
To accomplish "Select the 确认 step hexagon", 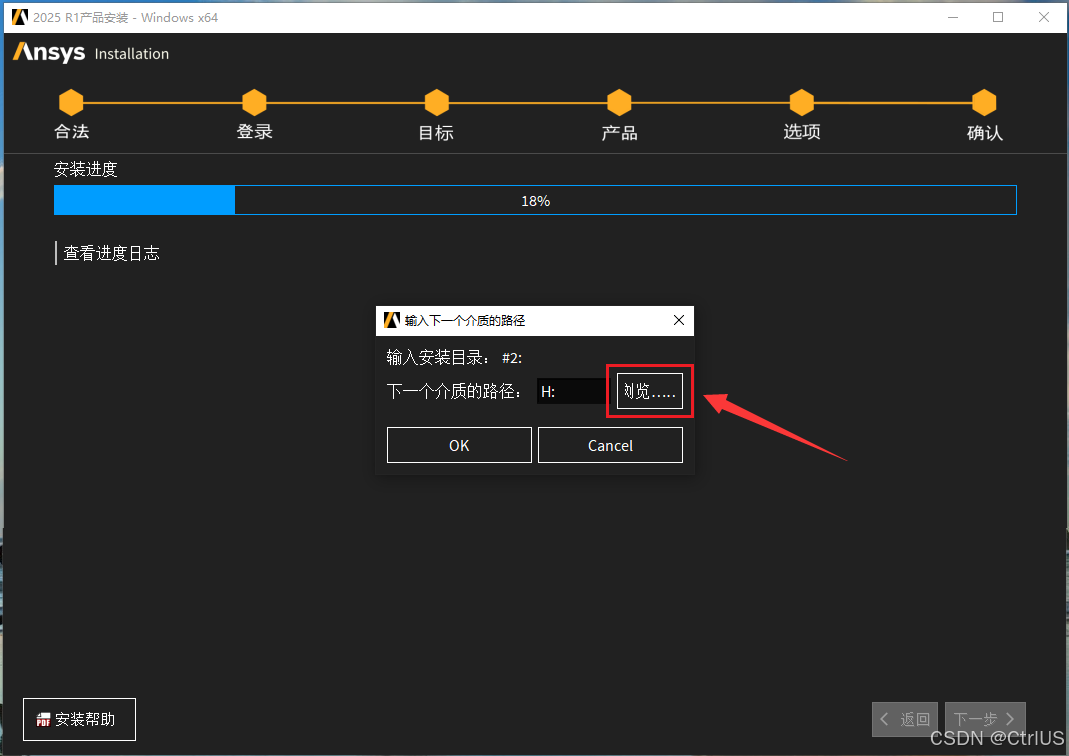I will (984, 103).
